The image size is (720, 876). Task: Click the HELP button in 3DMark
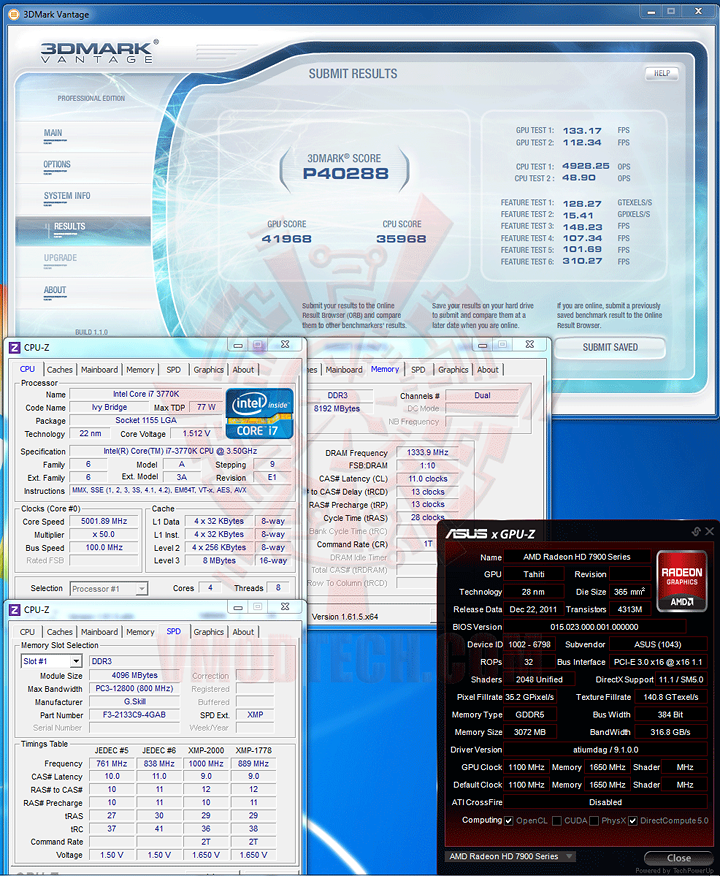pyautogui.click(x=662, y=73)
